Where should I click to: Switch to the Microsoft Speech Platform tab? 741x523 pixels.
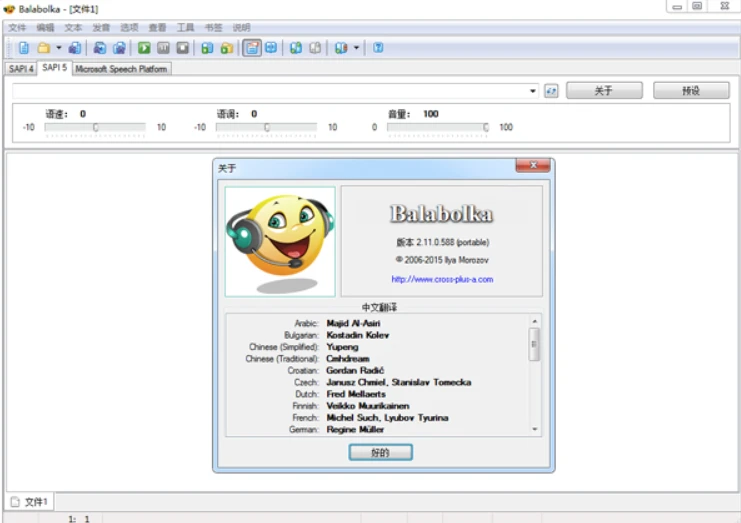(121, 69)
